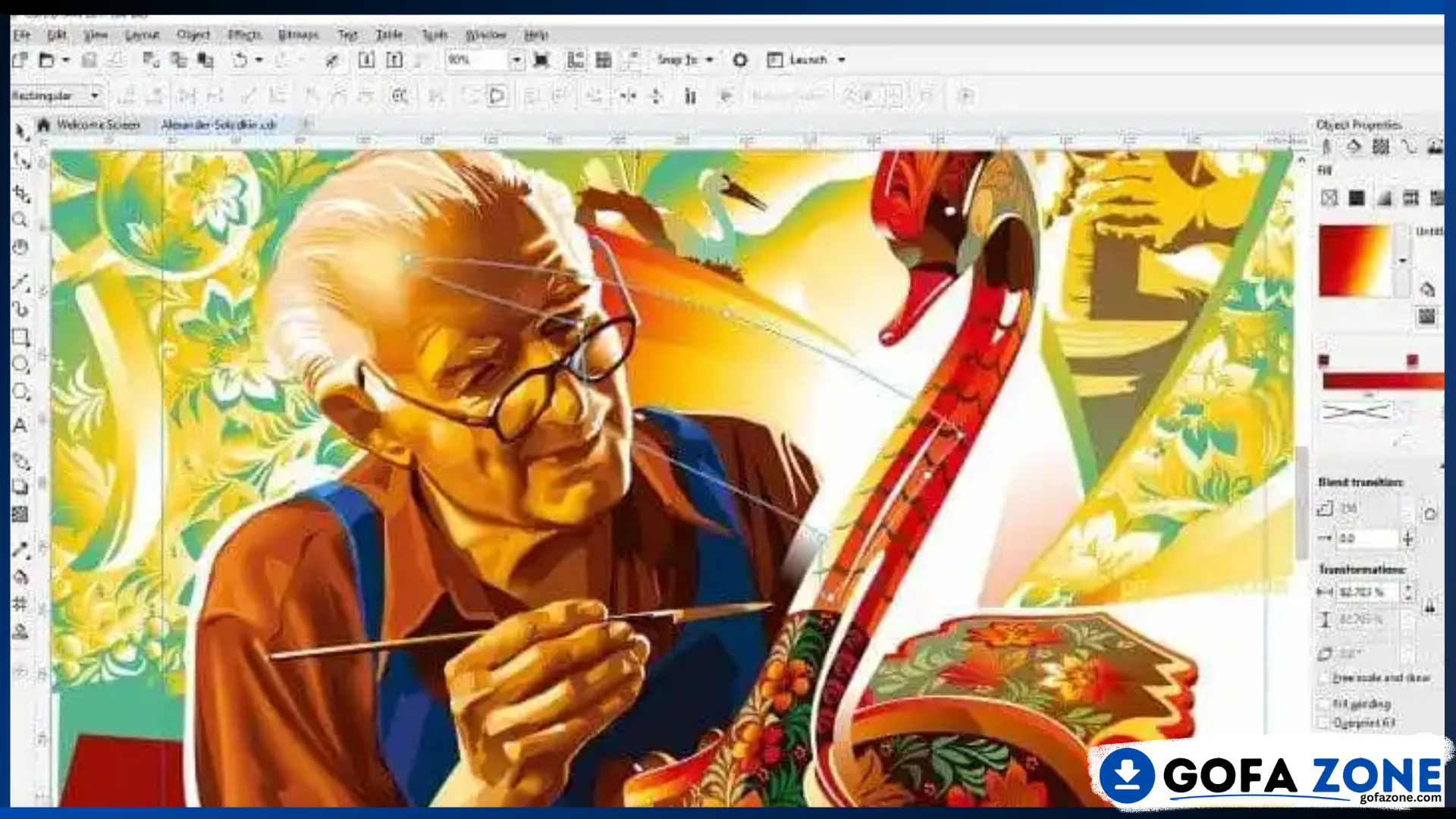Select the Transparency checkerboard tool
The height and width of the screenshot is (819, 1456).
20,515
